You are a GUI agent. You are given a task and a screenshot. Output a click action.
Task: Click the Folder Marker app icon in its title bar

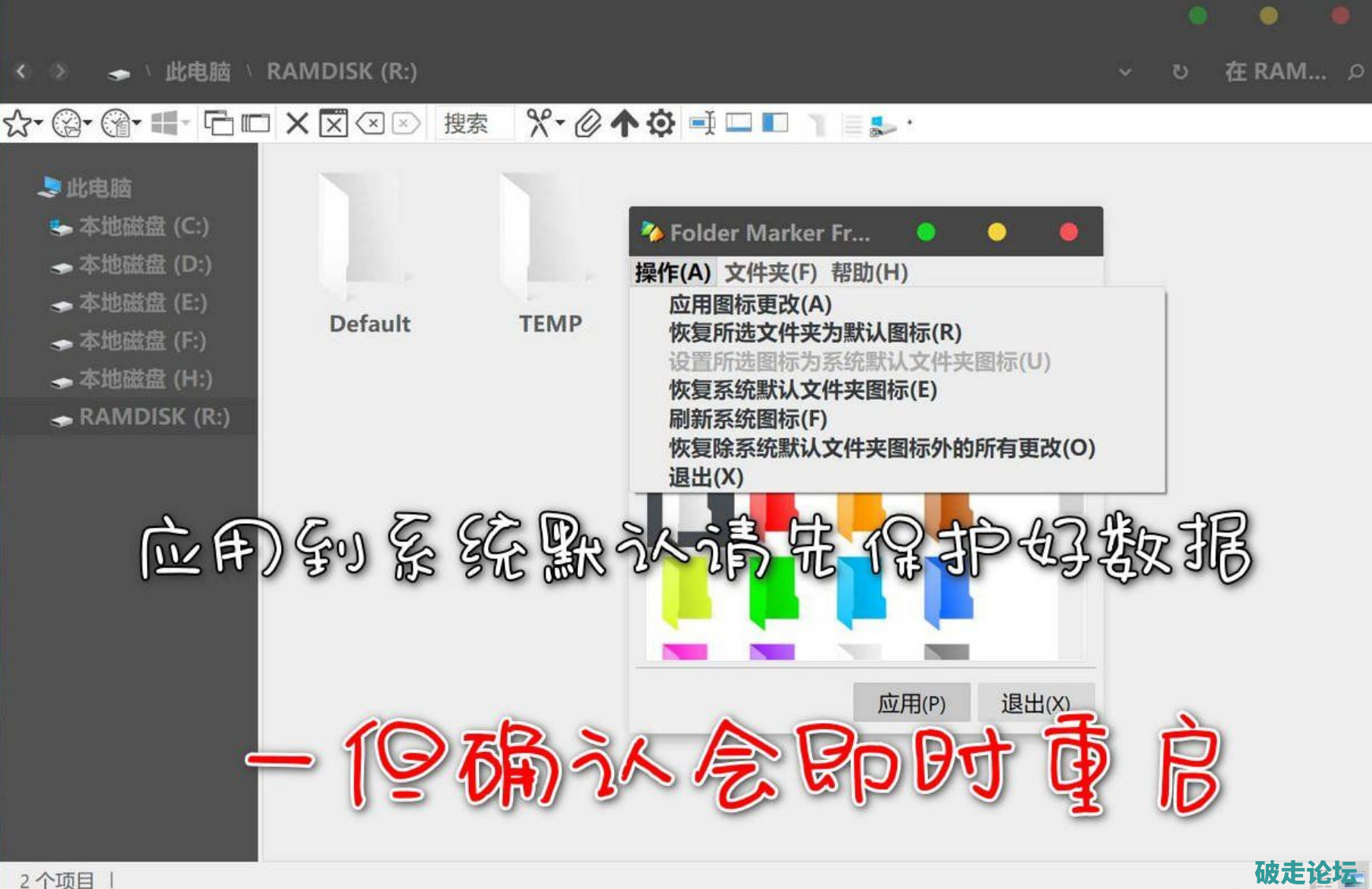tap(652, 232)
